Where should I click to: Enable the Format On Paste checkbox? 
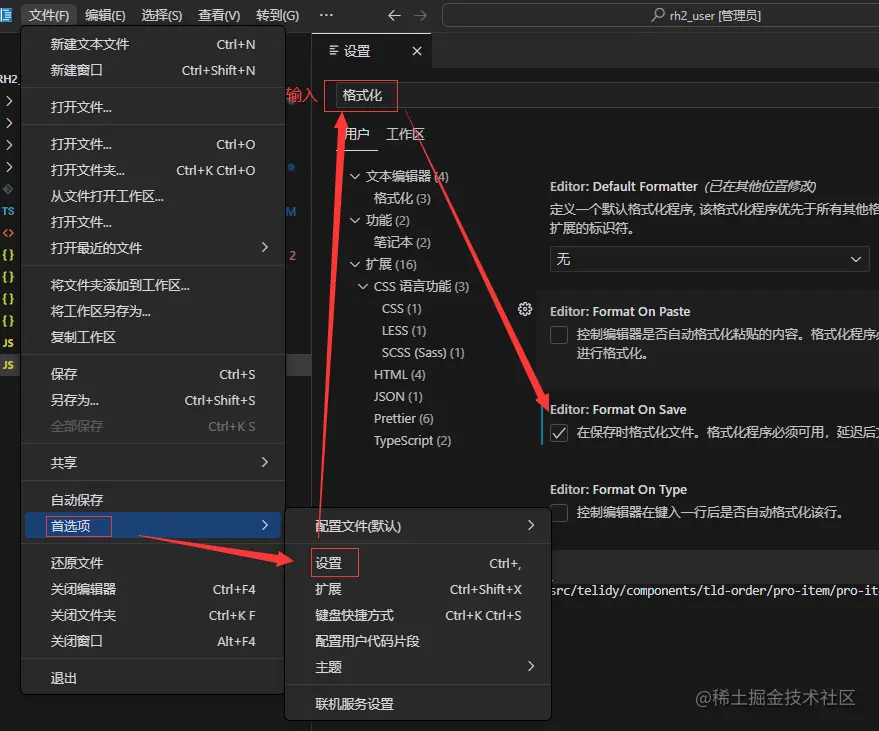[558, 335]
